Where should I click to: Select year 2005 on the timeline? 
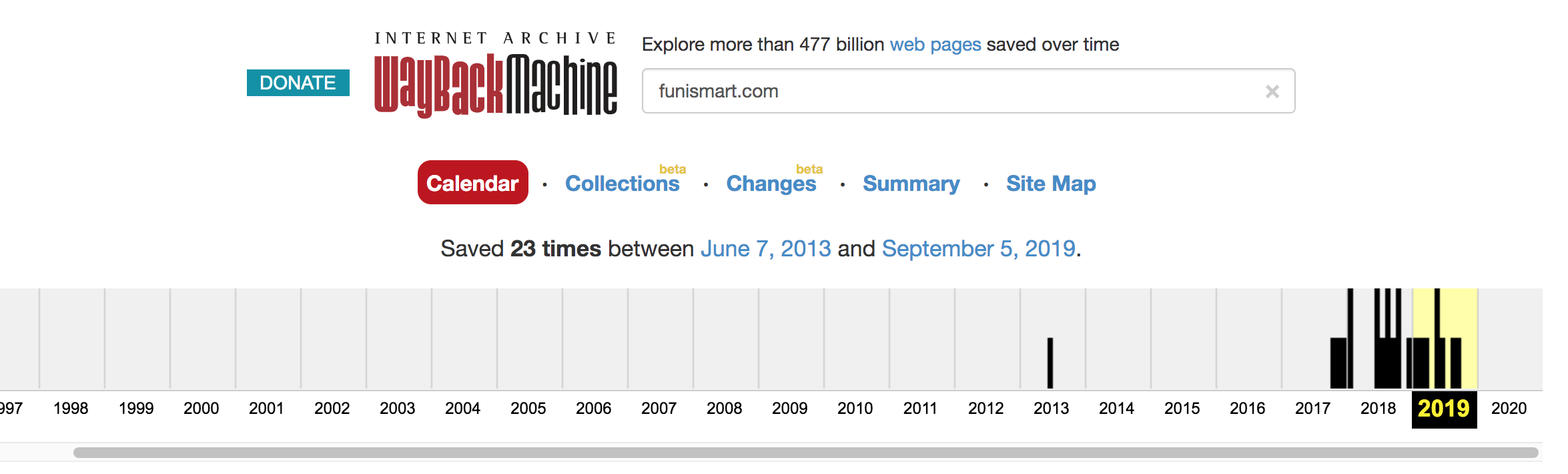528,408
